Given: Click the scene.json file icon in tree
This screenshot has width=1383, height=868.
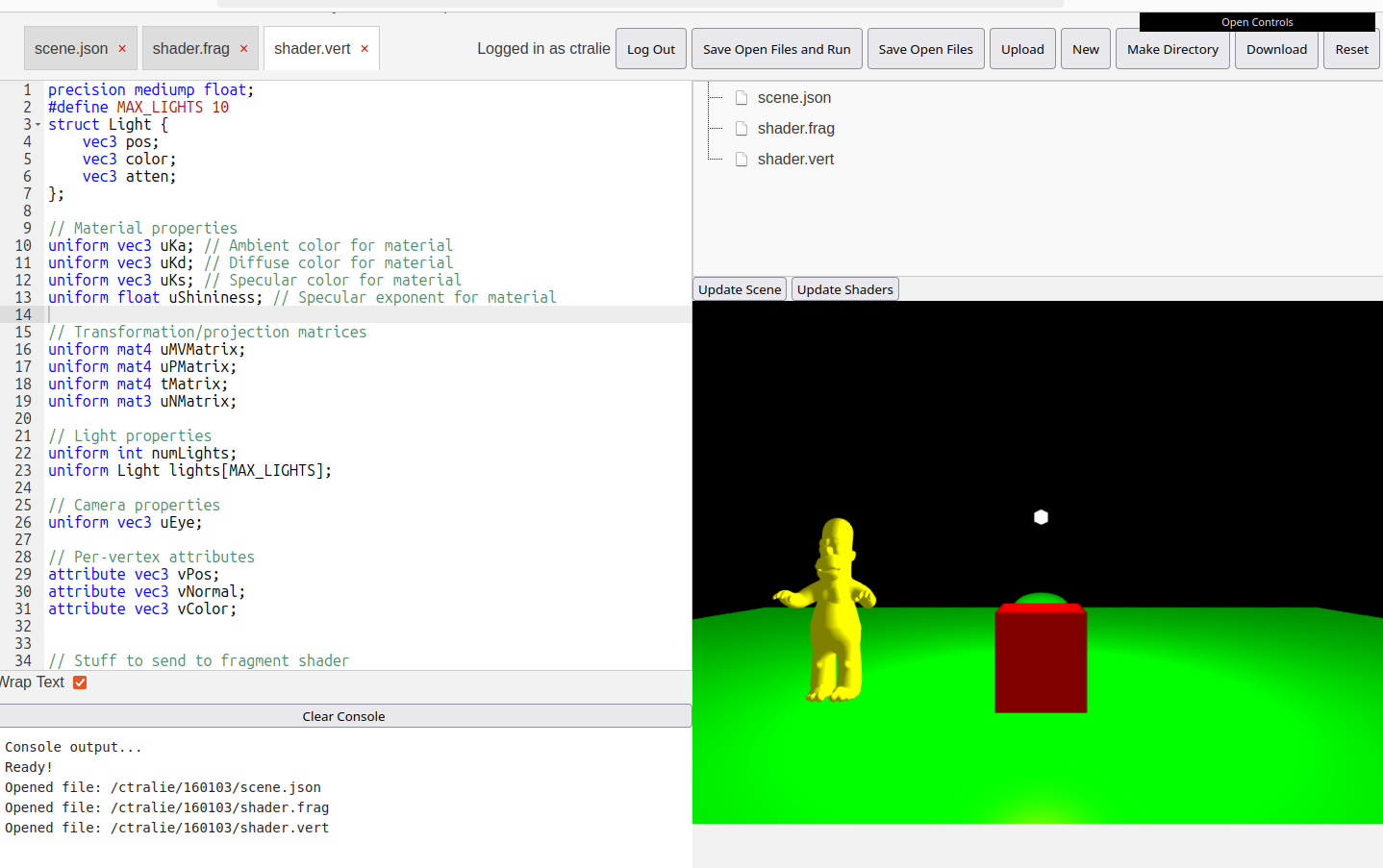Looking at the screenshot, I should coord(742,98).
